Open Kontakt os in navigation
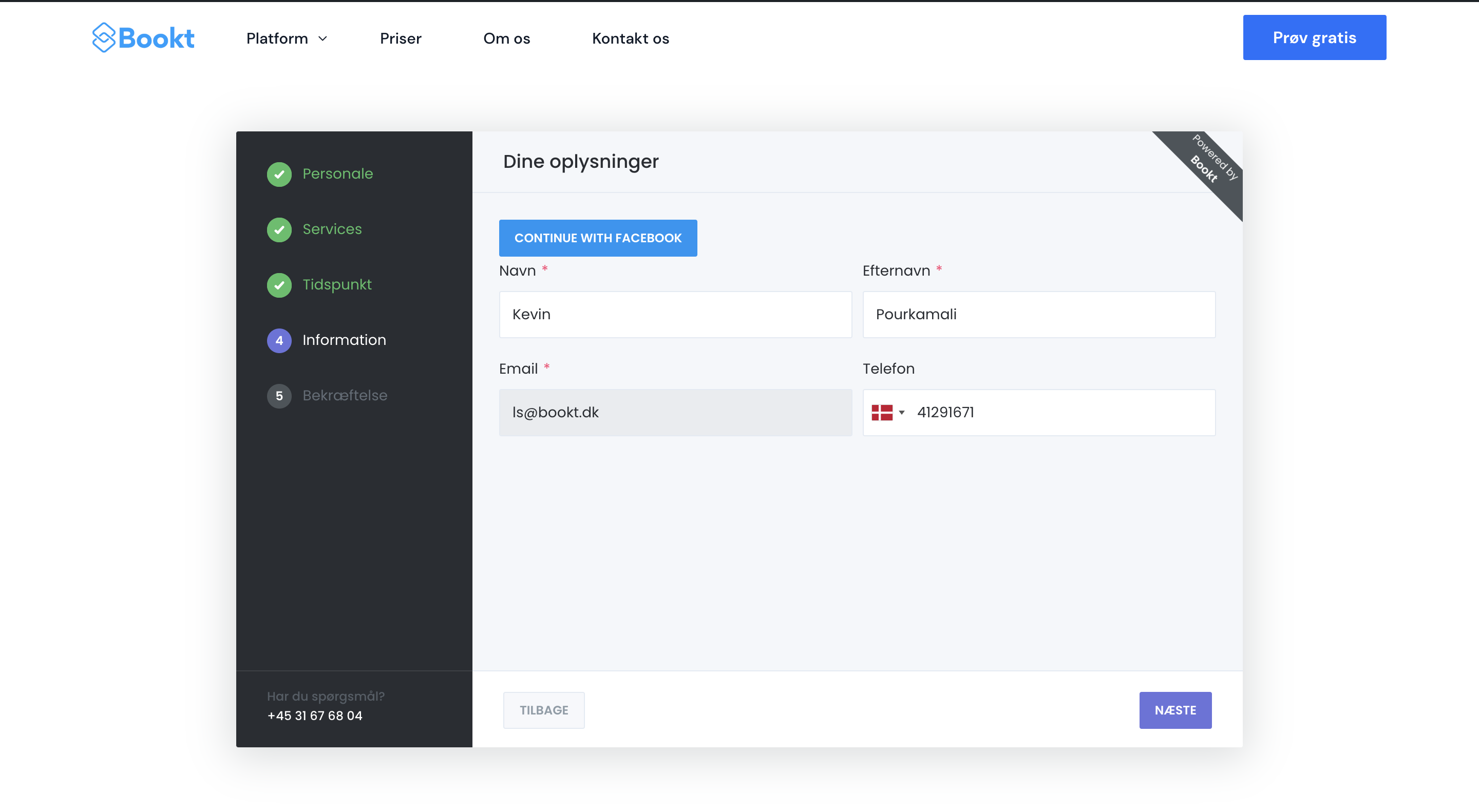Screen dimensions: 1479x812 coord(630,38)
